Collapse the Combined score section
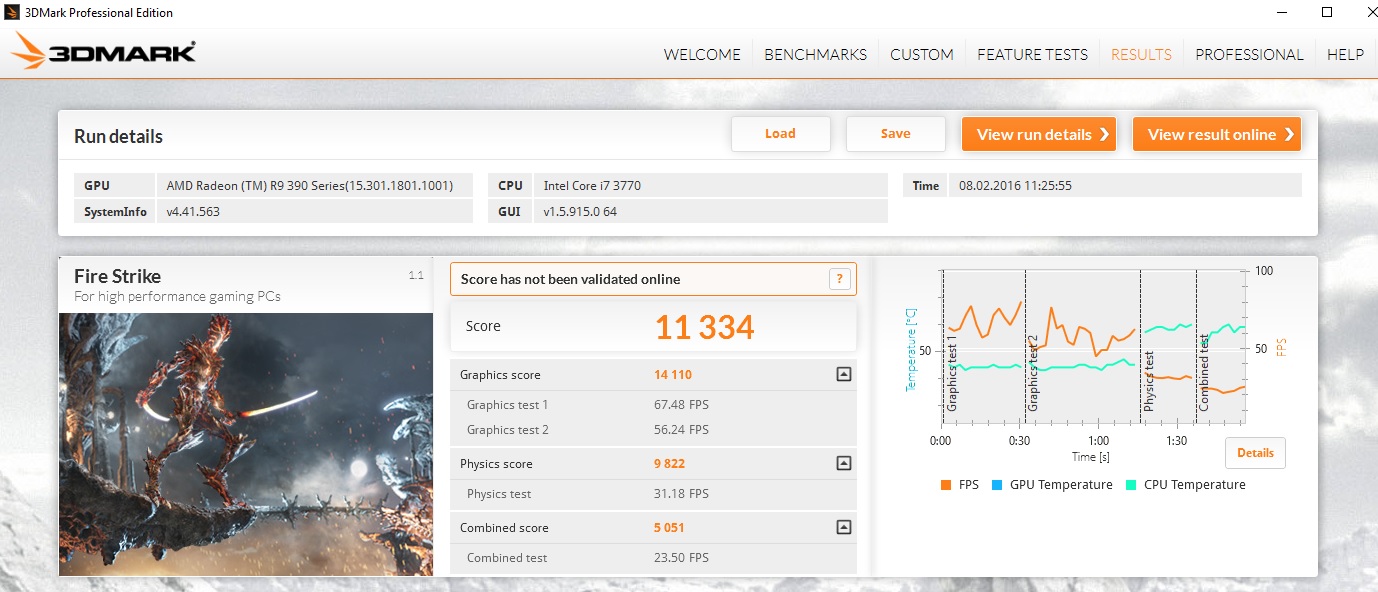The width and height of the screenshot is (1378, 592). coord(843,528)
